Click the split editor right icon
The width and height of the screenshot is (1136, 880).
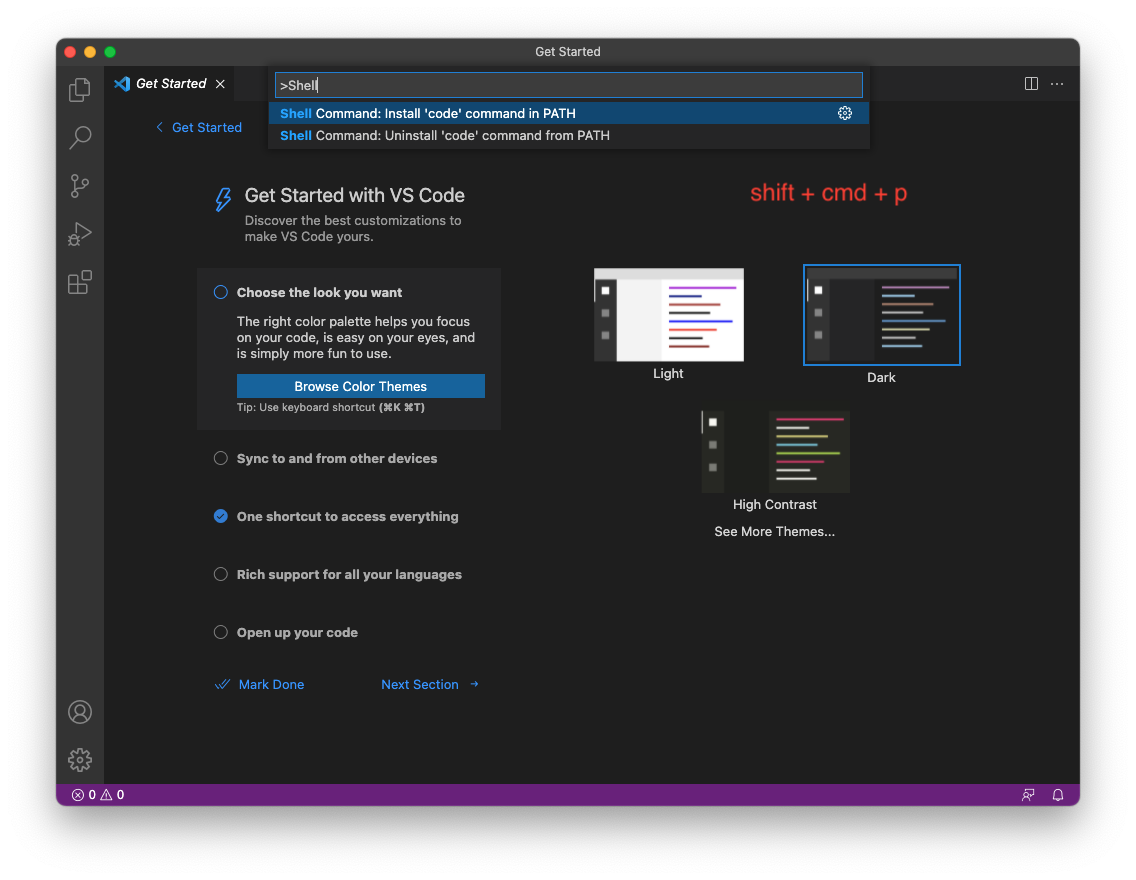coord(1031,84)
